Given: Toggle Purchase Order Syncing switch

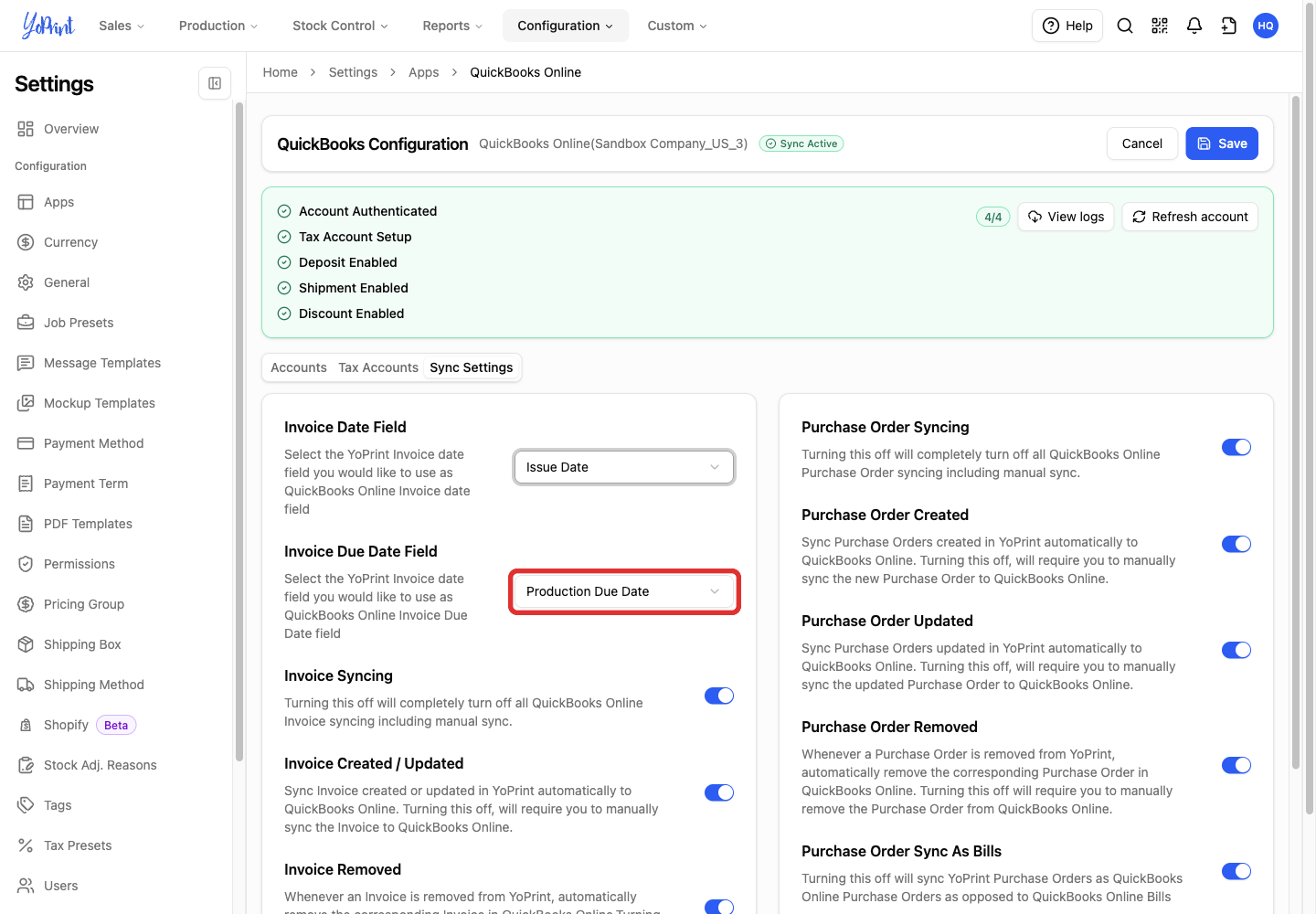Looking at the screenshot, I should (1236, 447).
